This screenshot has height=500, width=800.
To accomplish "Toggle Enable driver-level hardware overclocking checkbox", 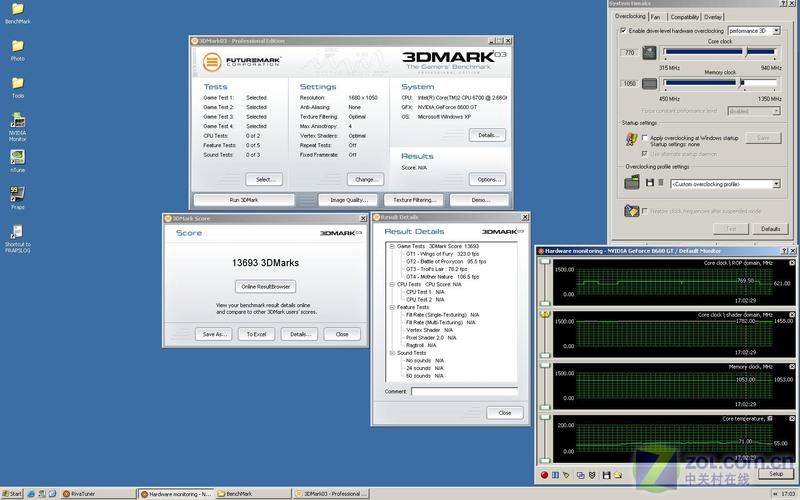I will click(623, 31).
